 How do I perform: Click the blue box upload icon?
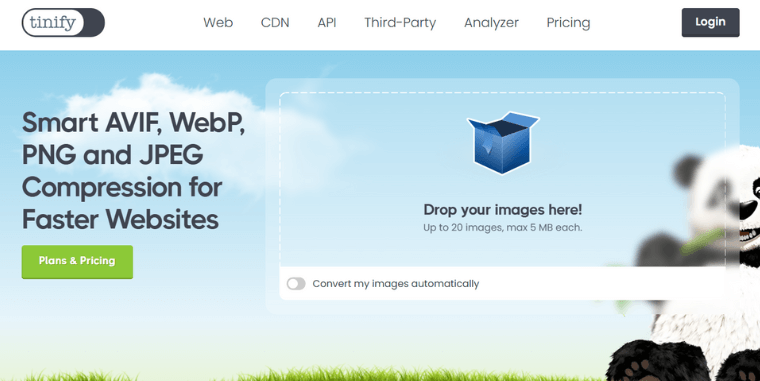[503, 143]
